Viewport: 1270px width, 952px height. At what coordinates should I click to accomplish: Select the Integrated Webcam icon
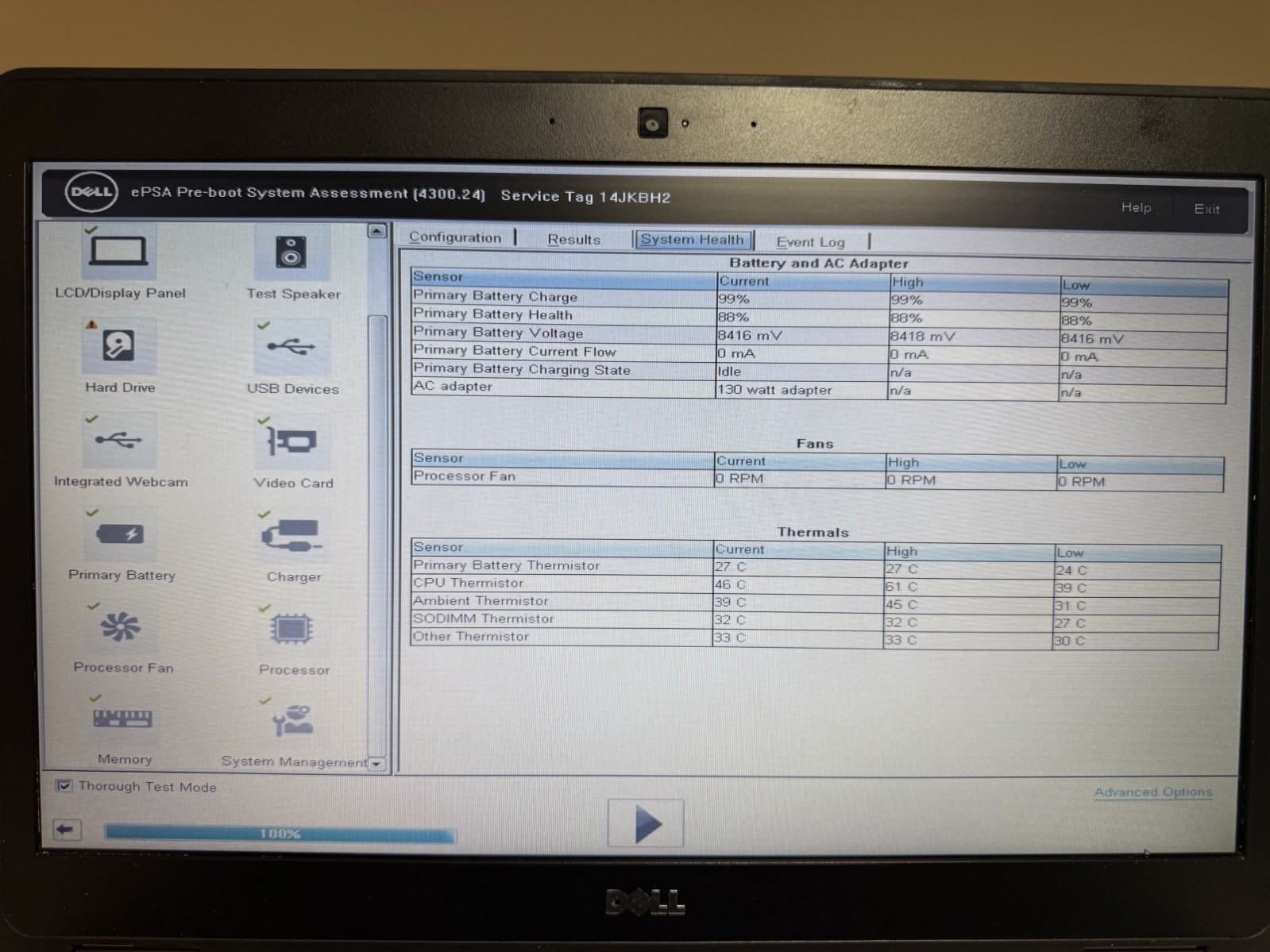point(118,440)
